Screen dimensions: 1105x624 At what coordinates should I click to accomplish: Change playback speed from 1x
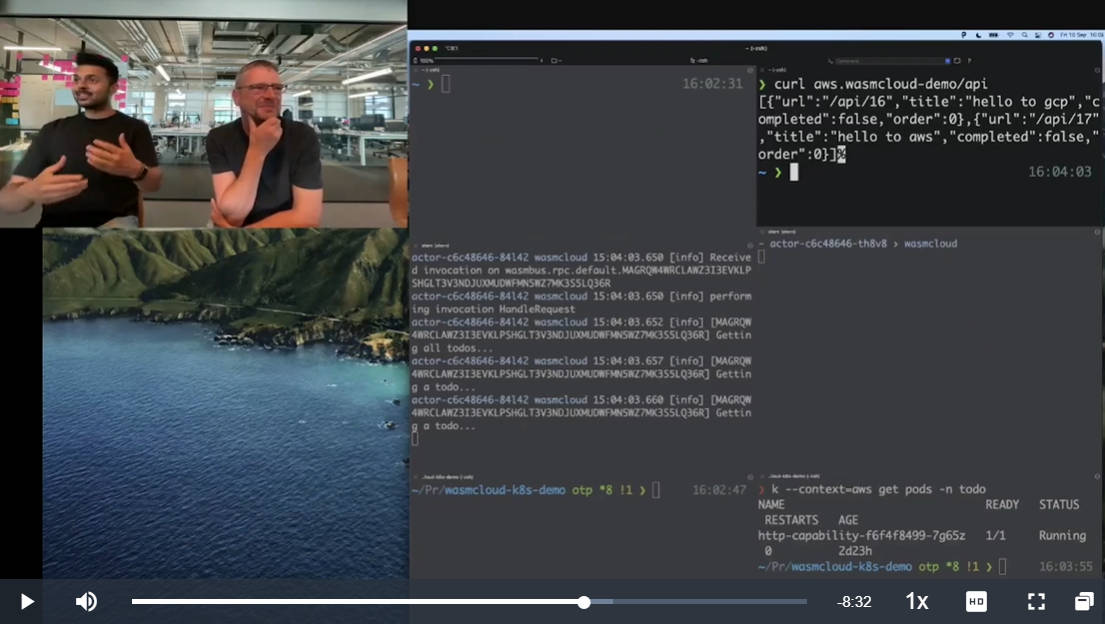click(916, 601)
